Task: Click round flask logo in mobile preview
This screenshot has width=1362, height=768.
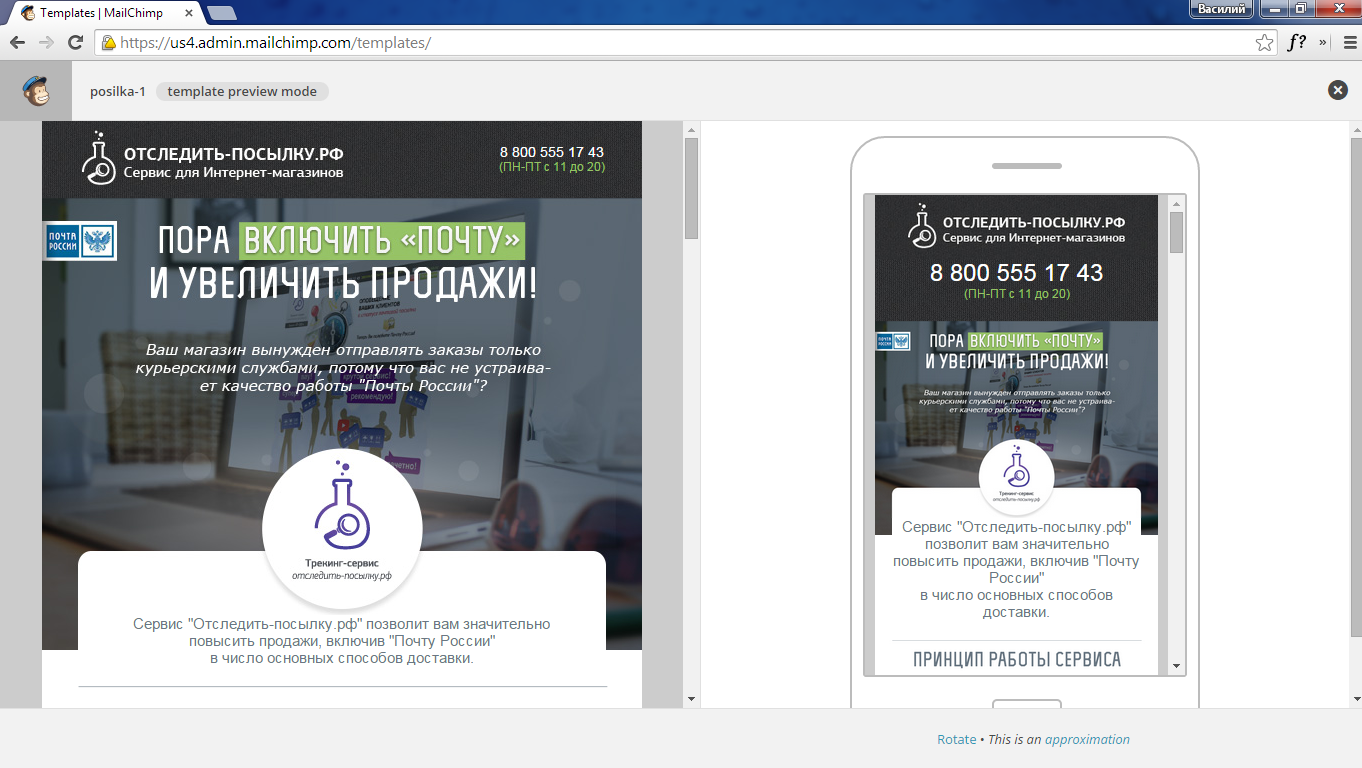Action: [x=1016, y=477]
